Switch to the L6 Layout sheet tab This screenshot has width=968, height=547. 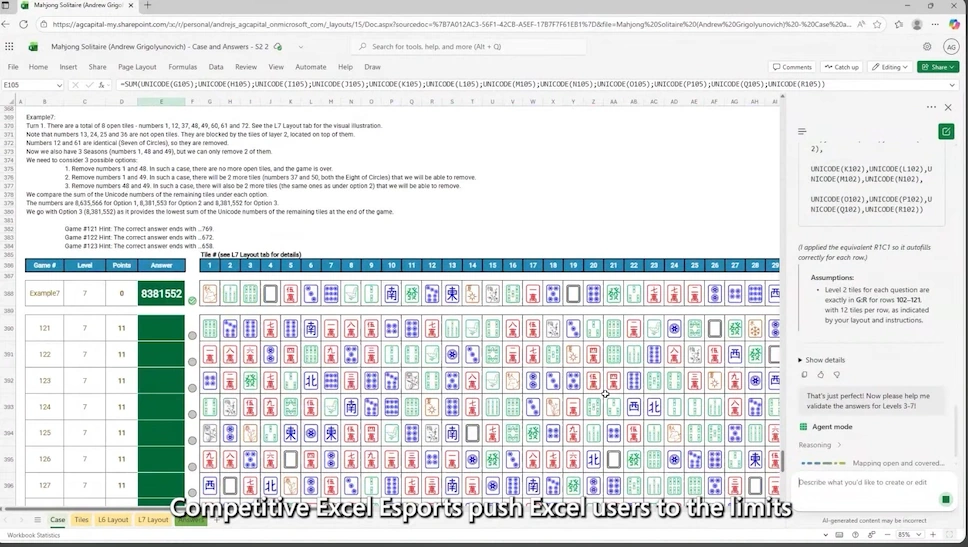pyautogui.click(x=117, y=520)
